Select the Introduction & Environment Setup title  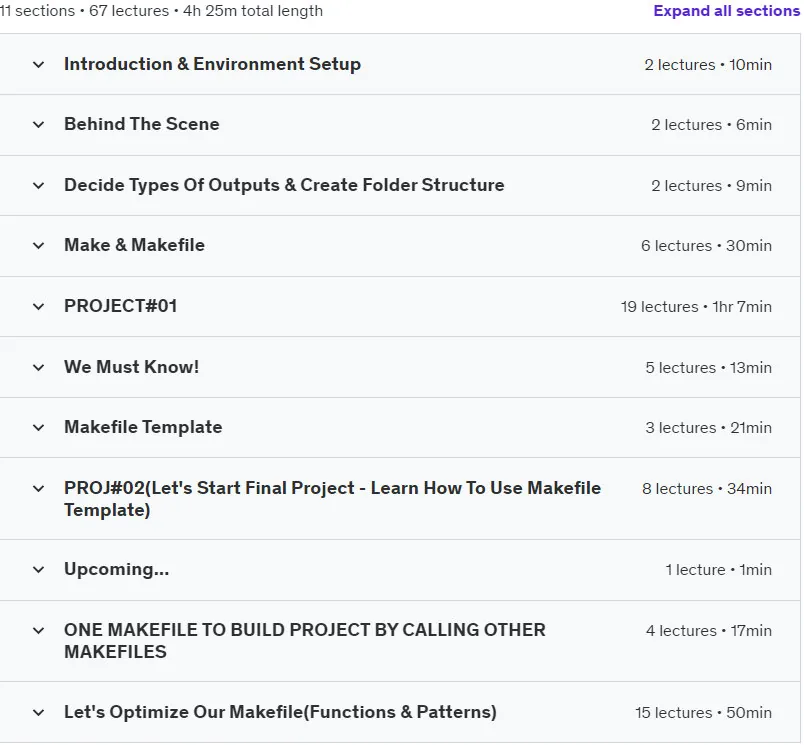(212, 64)
